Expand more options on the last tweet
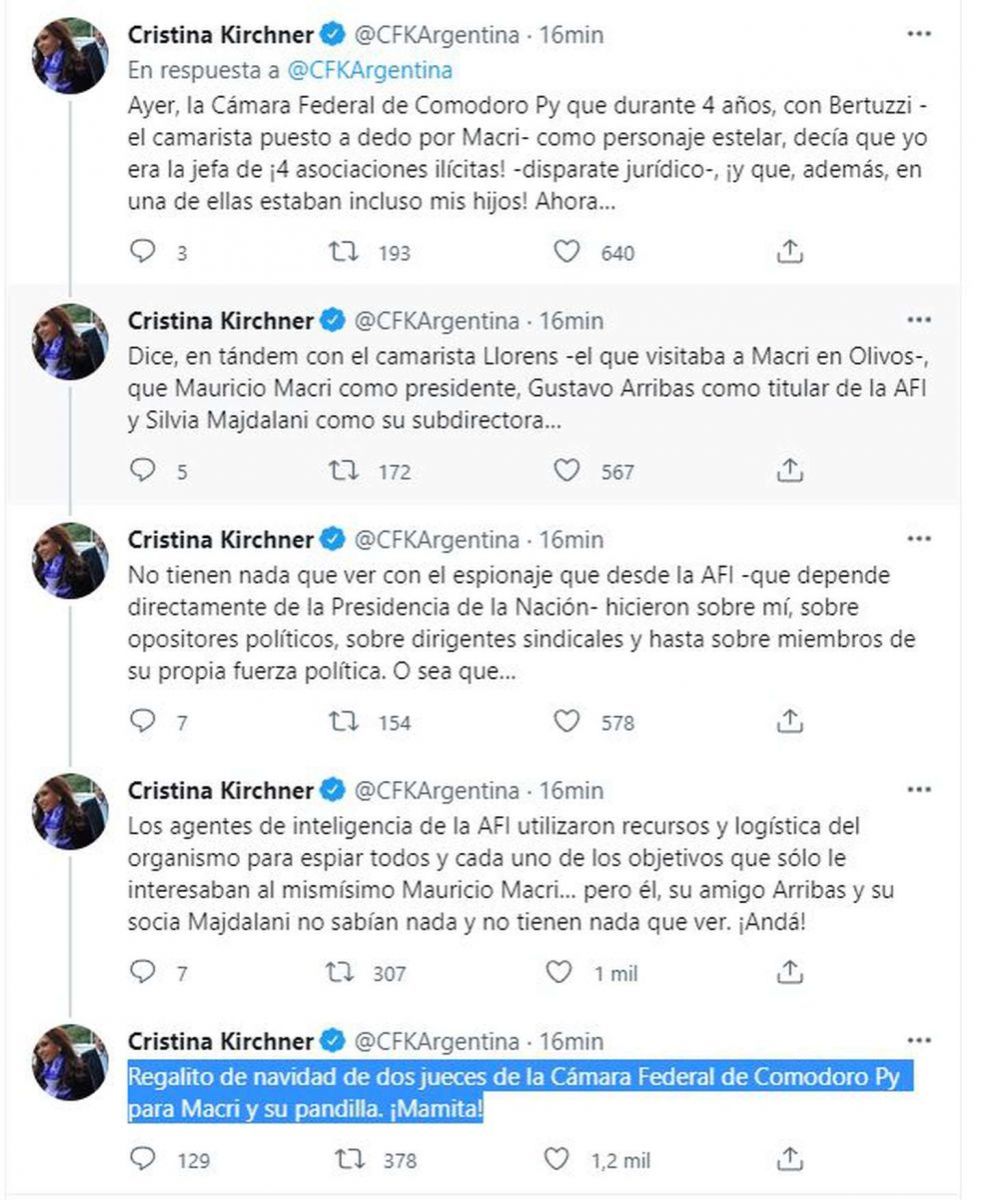The width and height of the screenshot is (984, 1200). [918, 1041]
